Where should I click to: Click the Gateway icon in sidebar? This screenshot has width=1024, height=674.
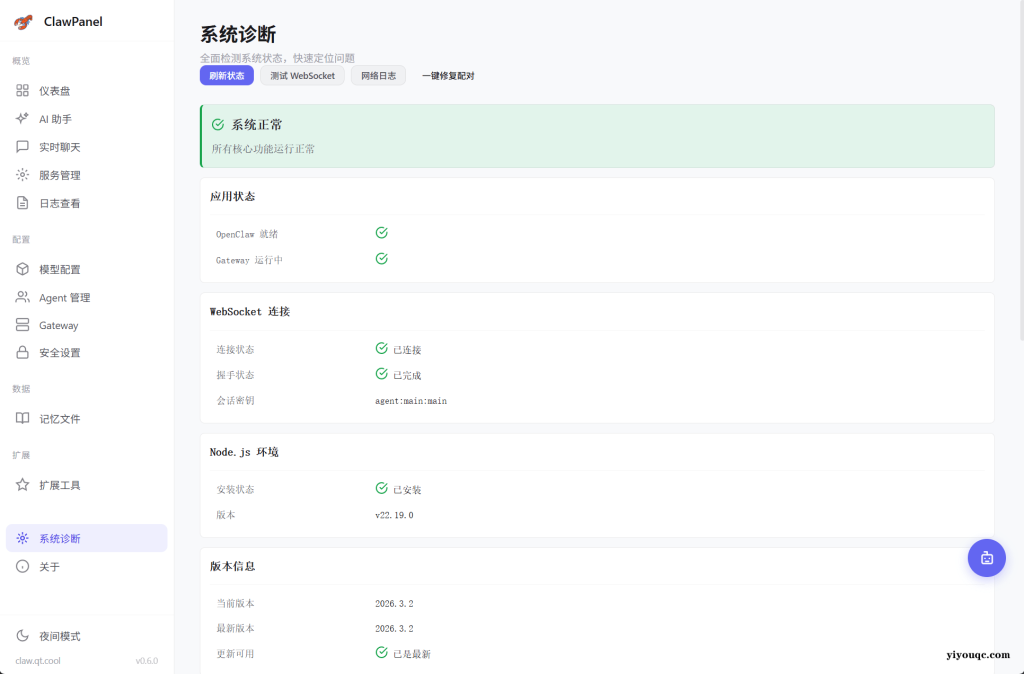point(22,324)
